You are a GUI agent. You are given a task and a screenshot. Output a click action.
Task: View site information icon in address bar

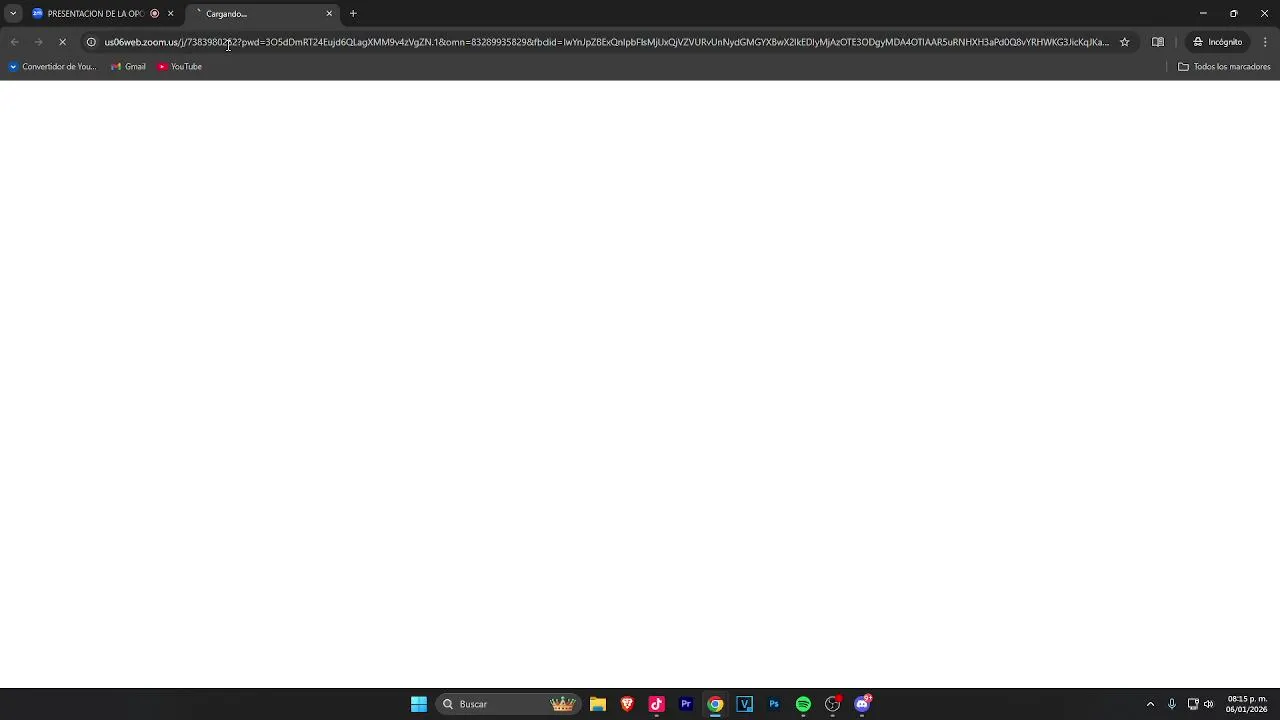point(91,42)
